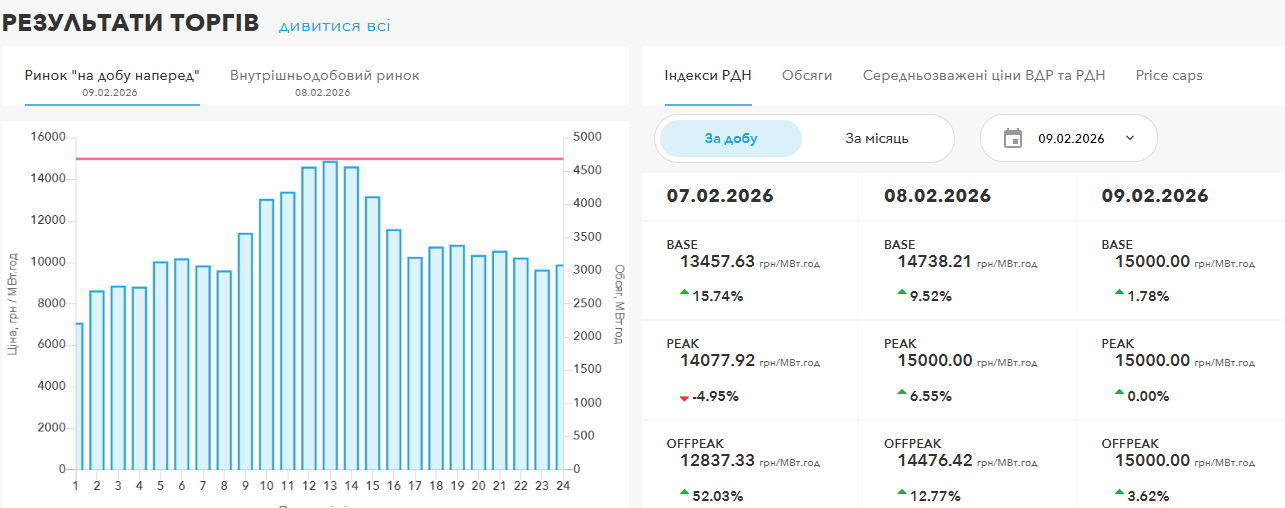Select the 'За добу' toggle option
The width and height of the screenshot is (1285, 508).
[731, 139]
